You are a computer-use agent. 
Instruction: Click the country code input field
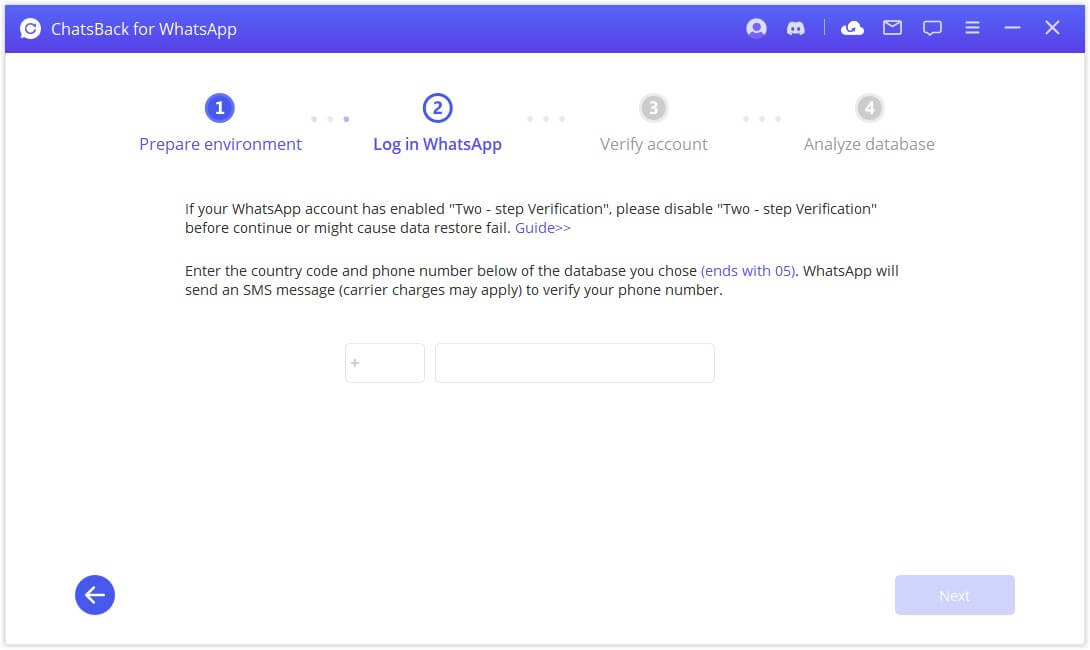[385, 363]
